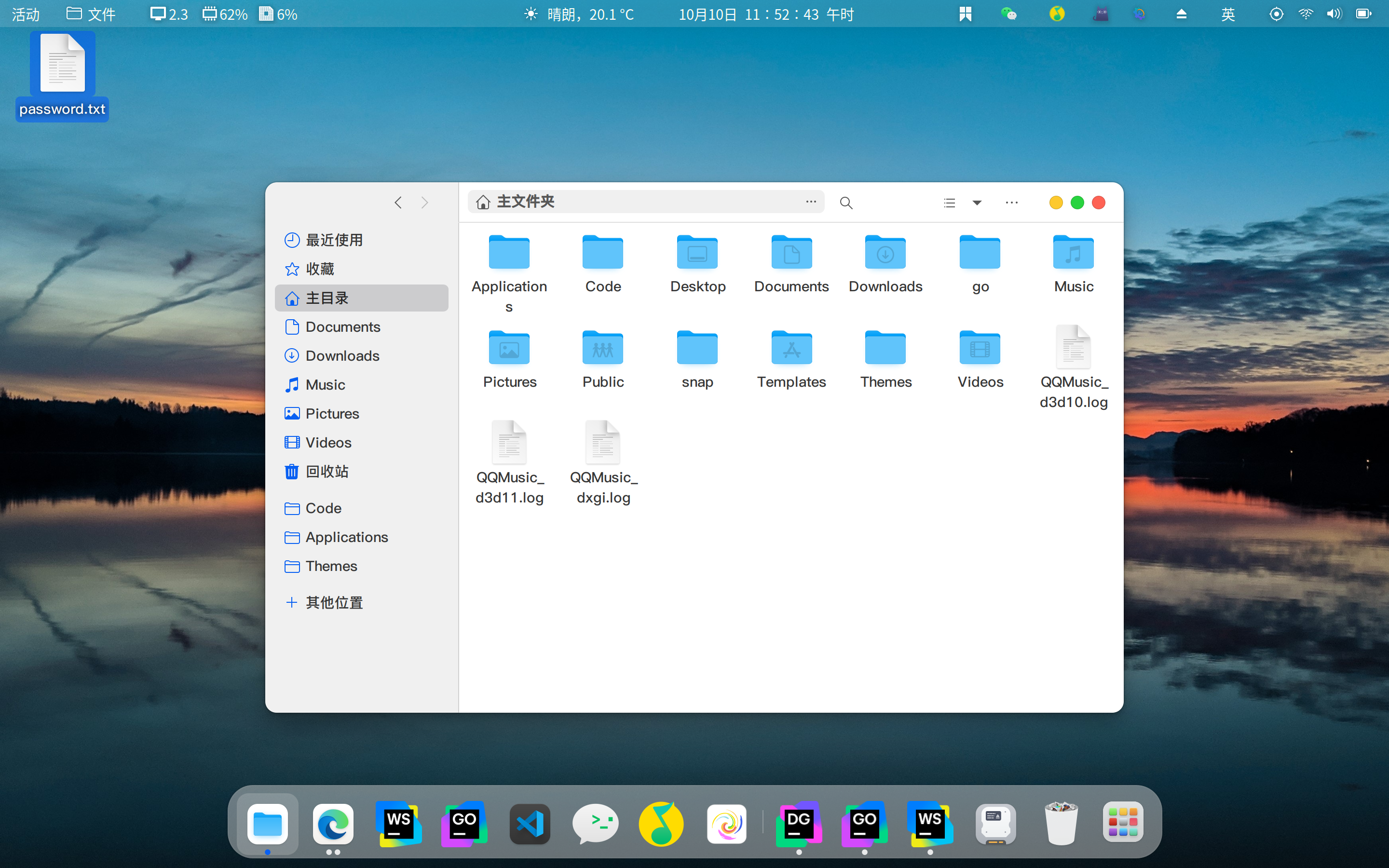Open the file manager's three-dot main menu
The image size is (1389, 868).
tap(1011, 203)
